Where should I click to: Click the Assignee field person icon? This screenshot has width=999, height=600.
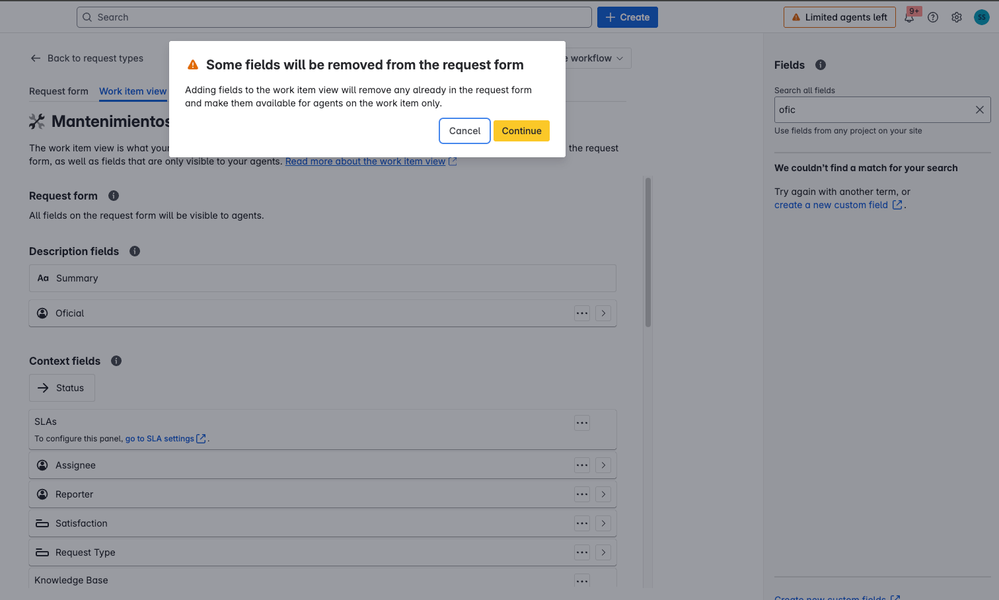point(42,465)
